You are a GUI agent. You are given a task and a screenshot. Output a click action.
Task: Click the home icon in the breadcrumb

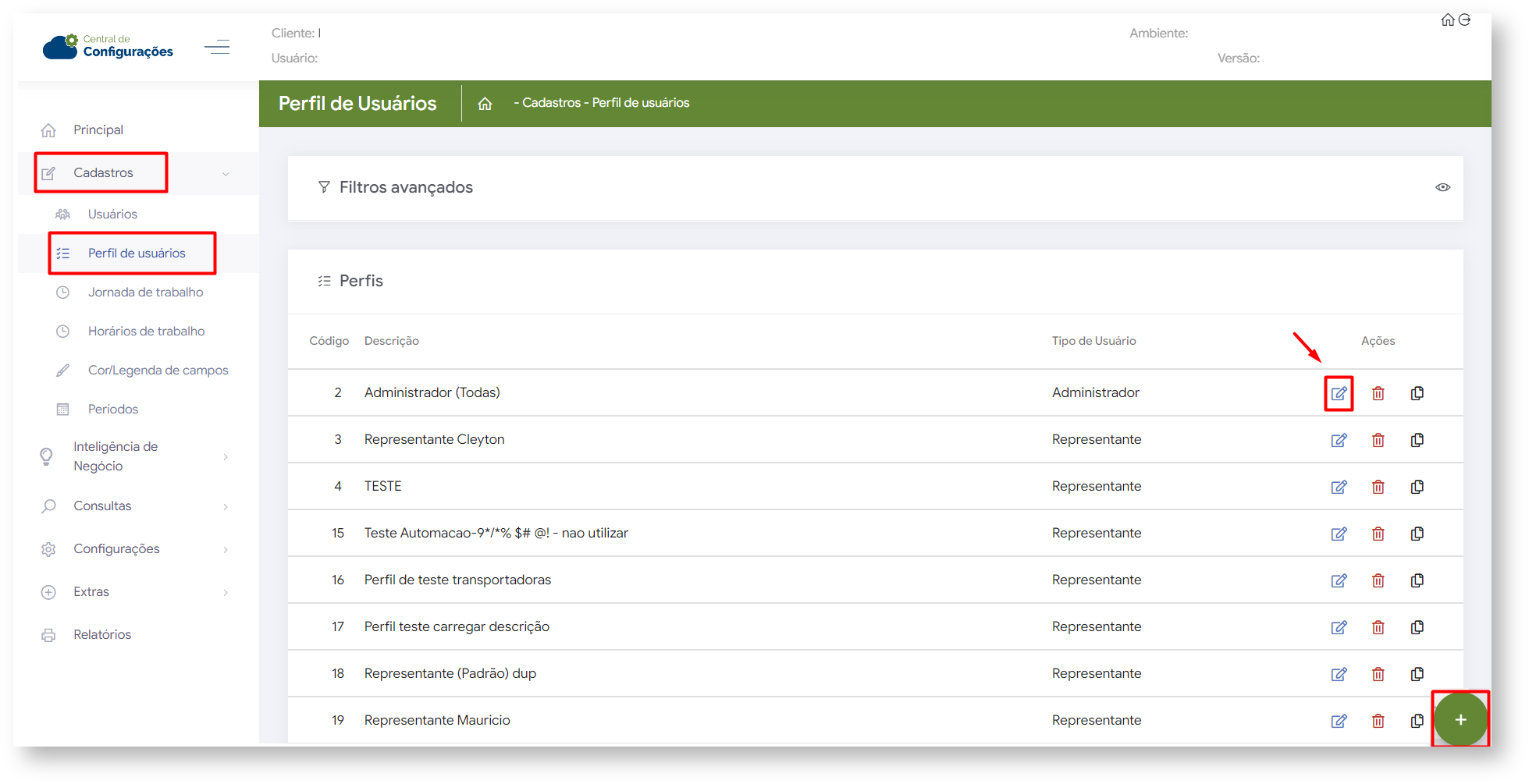click(485, 104)
